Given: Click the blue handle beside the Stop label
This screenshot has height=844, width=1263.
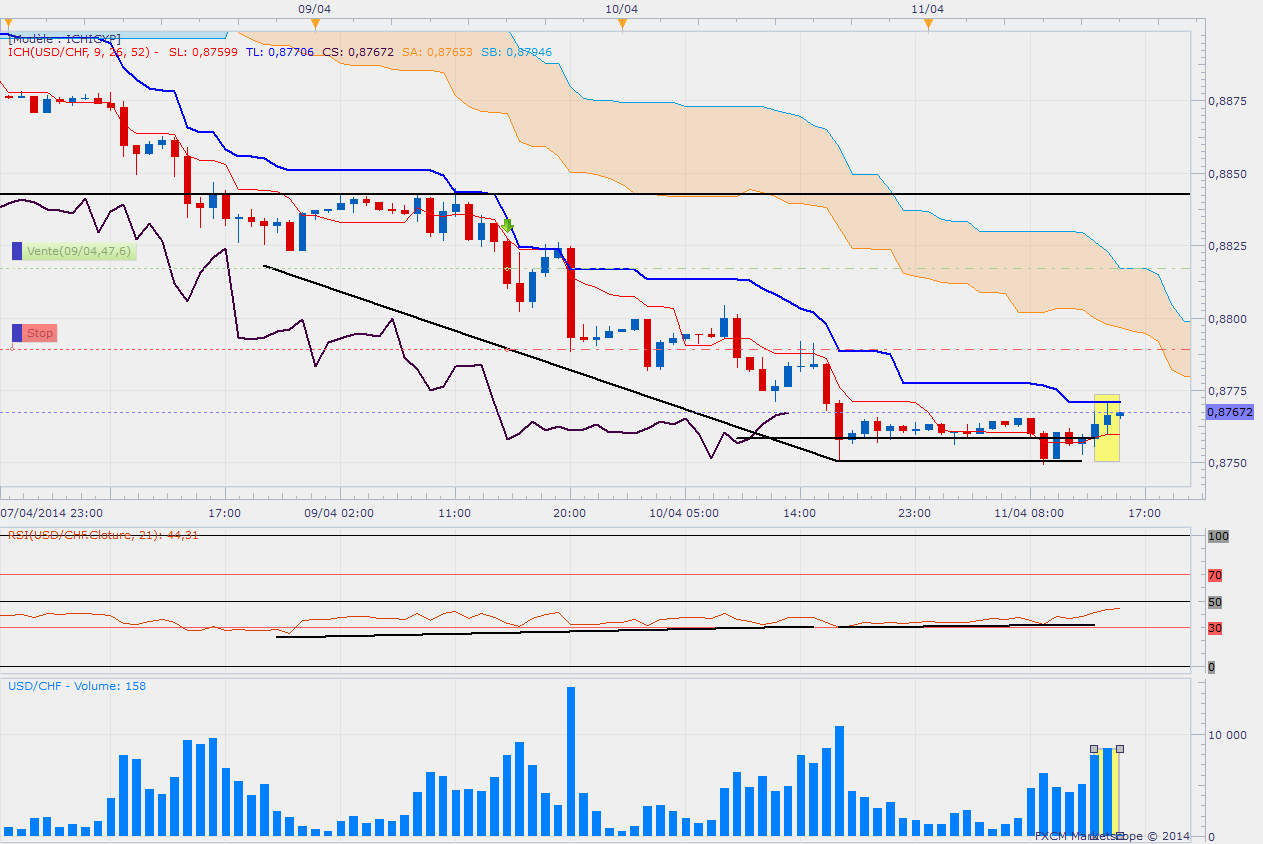Looking at the screenshot, I should coord(17,333).
